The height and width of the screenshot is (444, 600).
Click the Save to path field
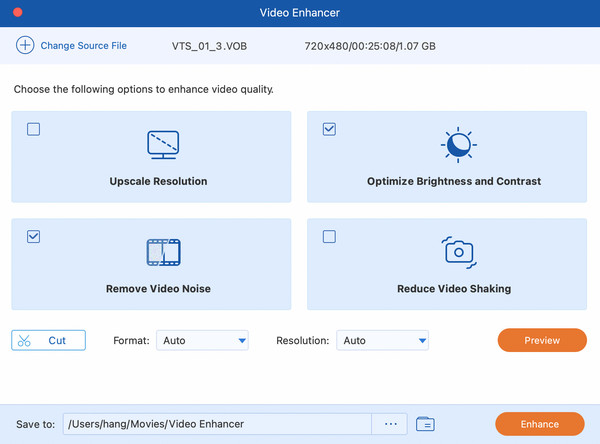click(x=216, y=424)
